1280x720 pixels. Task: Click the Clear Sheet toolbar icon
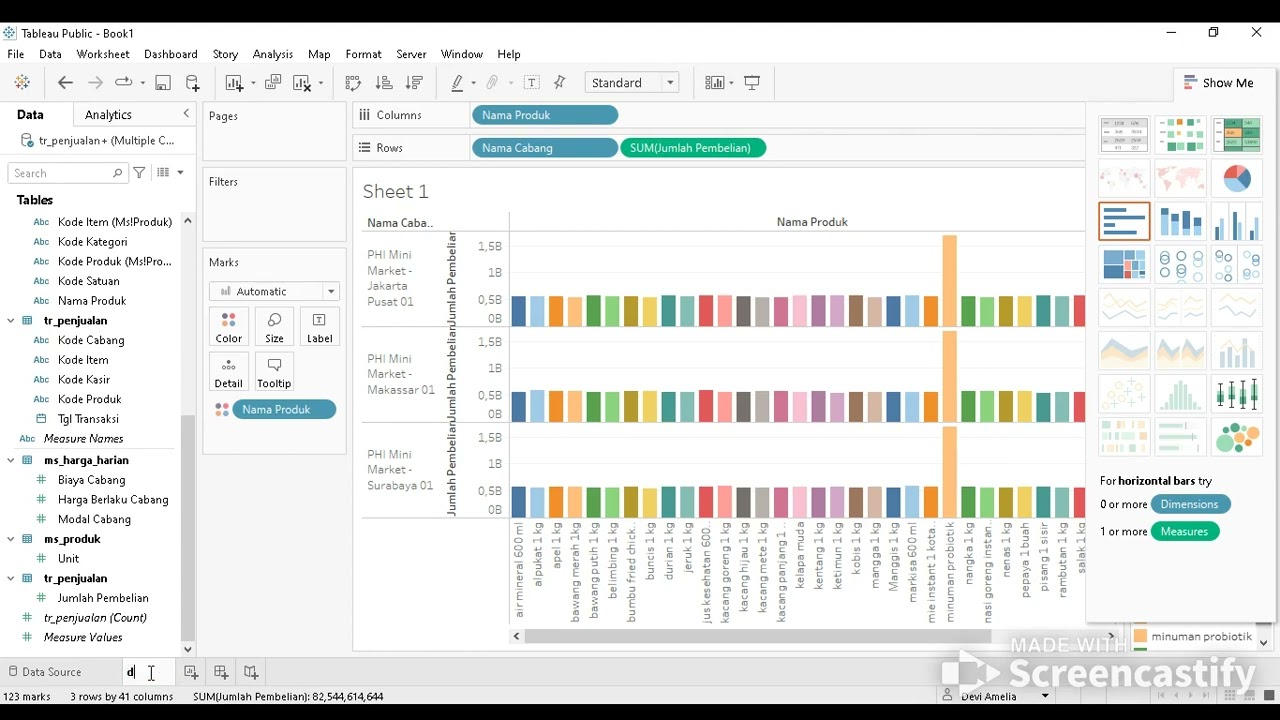302,83
